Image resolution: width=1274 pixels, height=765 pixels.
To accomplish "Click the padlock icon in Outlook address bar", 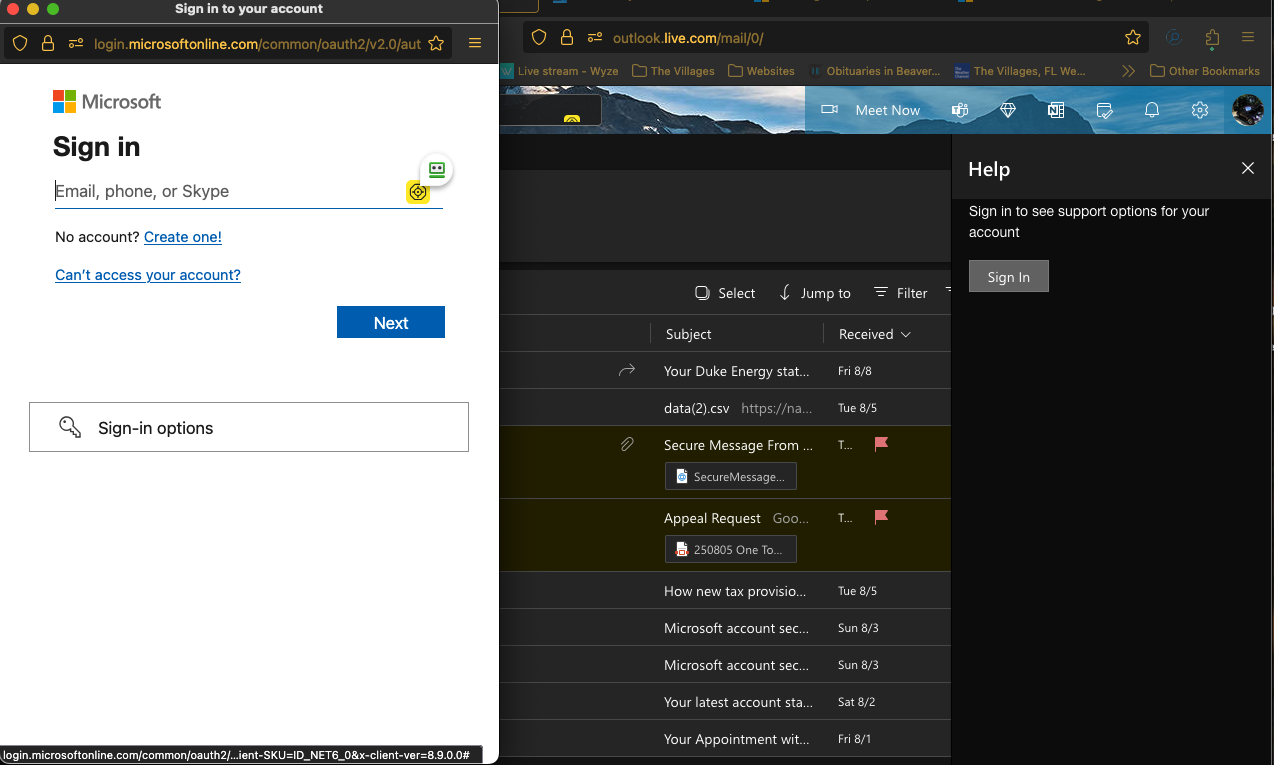I will [567, 37].
